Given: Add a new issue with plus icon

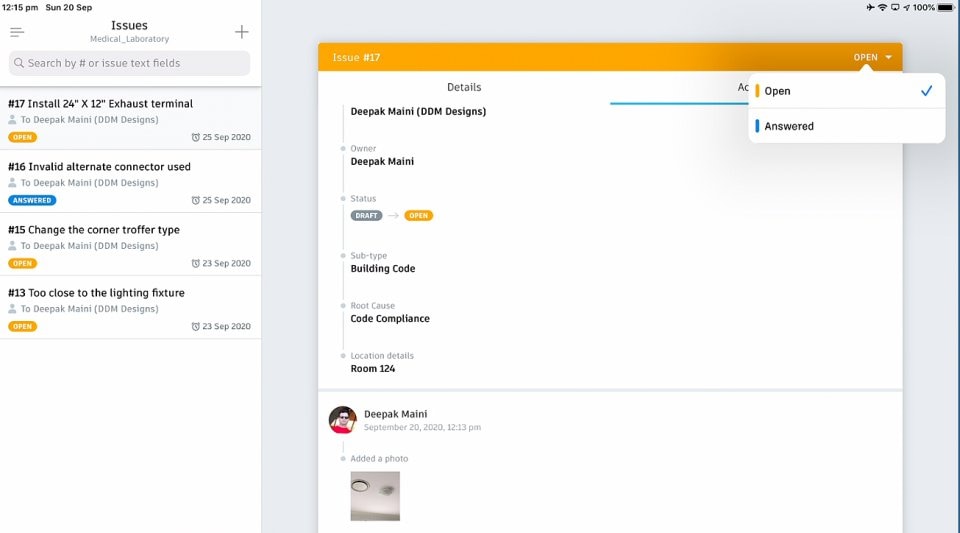Looking at the screenshot, I should [x=242, y=32].
